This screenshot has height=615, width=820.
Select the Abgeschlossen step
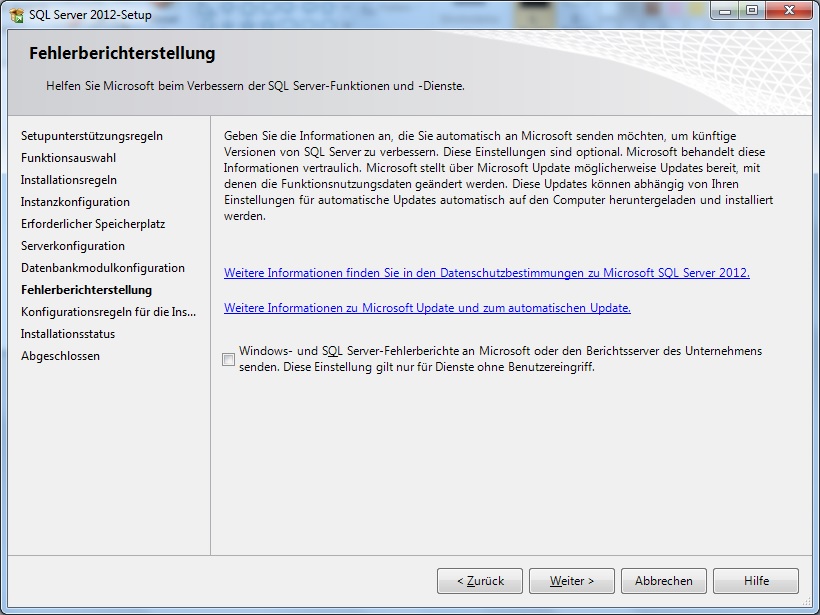[60, 356]
